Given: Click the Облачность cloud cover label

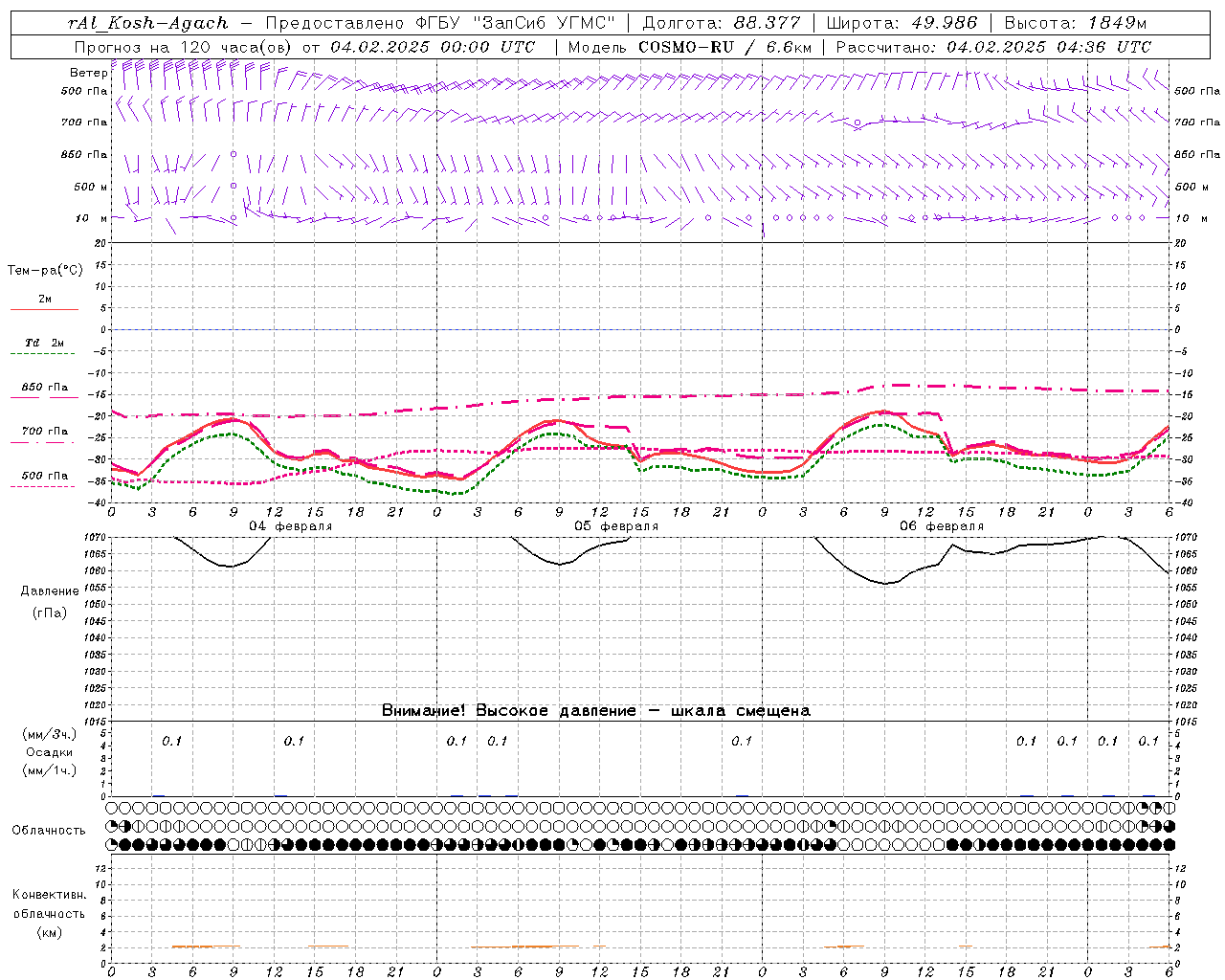Looking at the screenshot, I should click(49, 830).
